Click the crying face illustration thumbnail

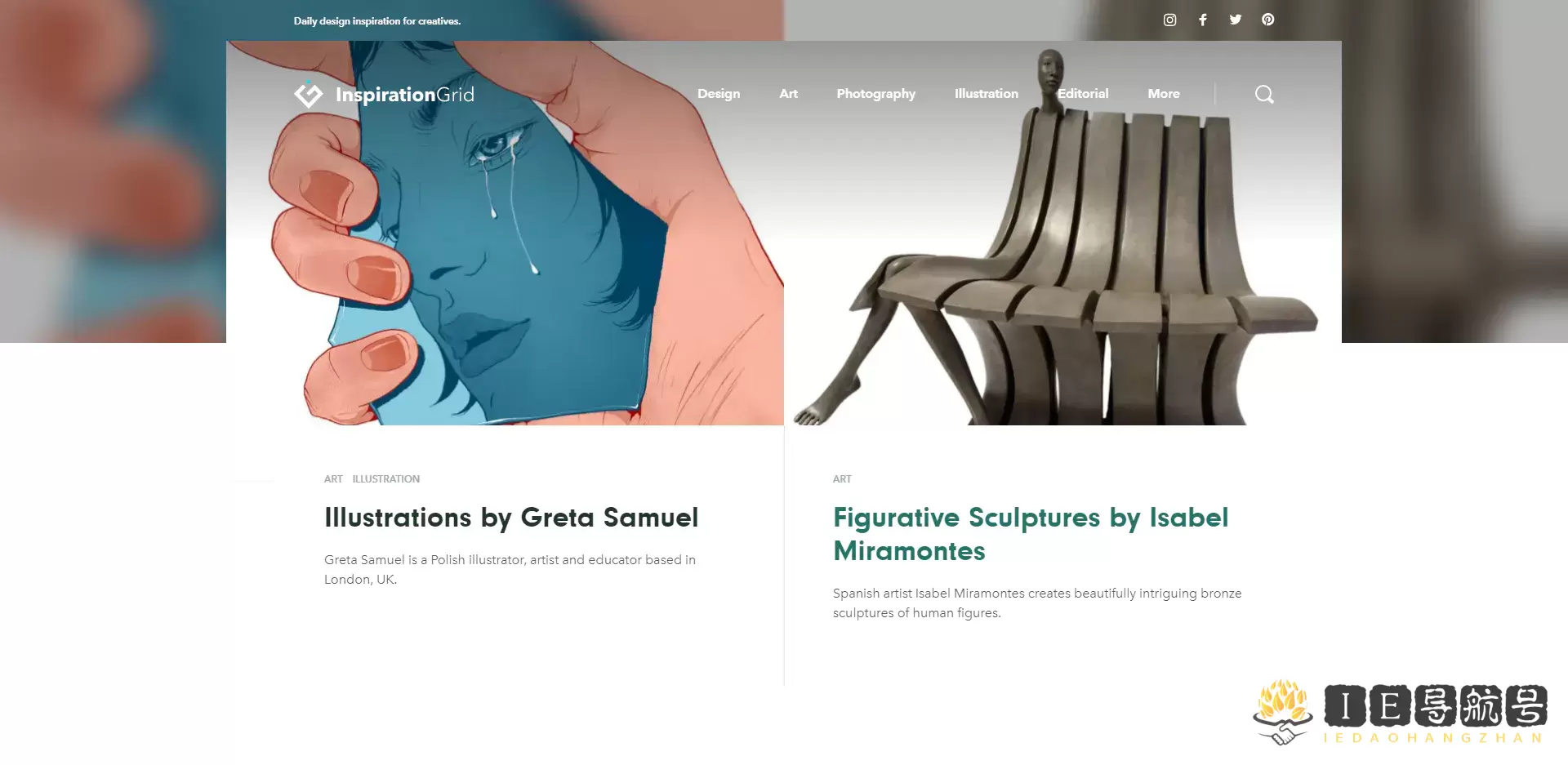pos(505,233)
